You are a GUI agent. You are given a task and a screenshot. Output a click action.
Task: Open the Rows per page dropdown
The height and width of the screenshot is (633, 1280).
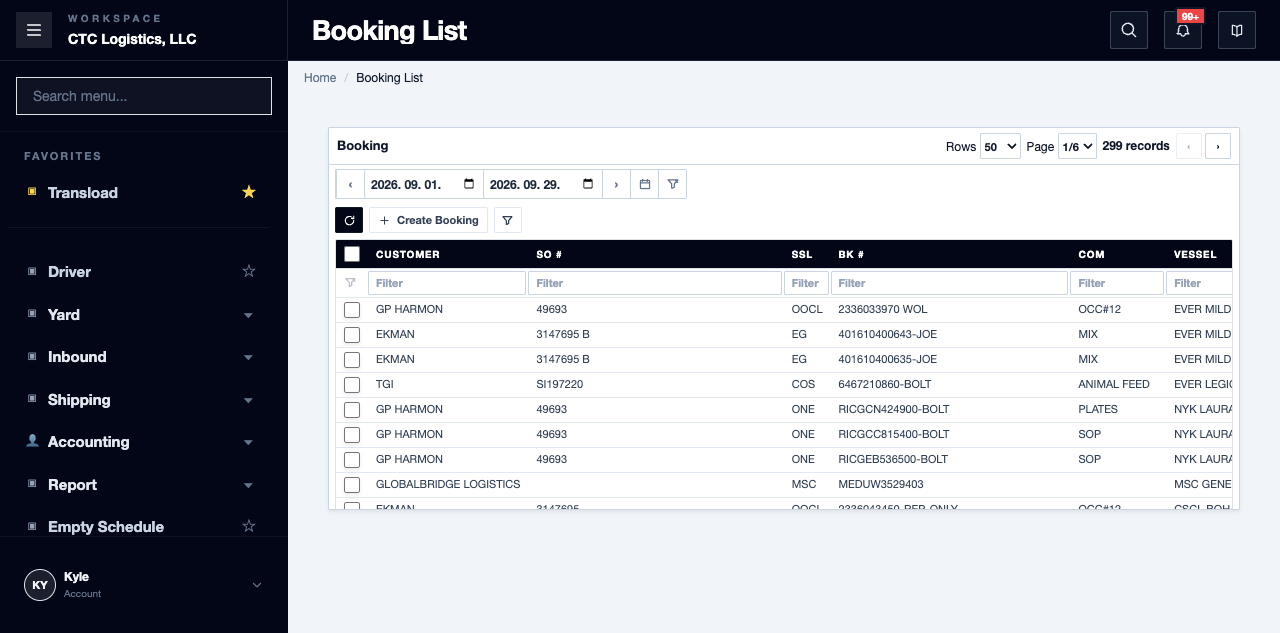coord(1000,146)
